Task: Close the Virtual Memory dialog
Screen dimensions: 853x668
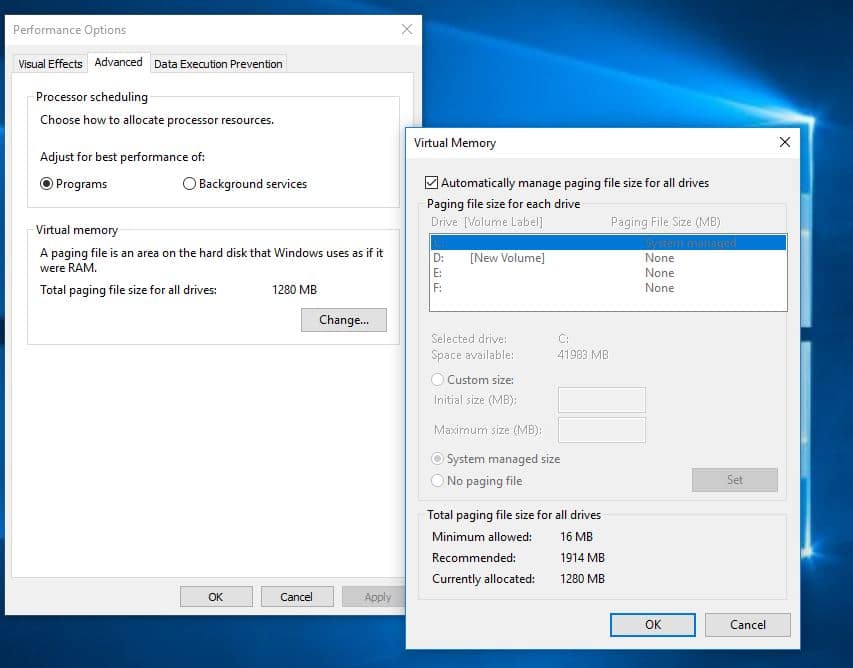Action: click(784, 142)
